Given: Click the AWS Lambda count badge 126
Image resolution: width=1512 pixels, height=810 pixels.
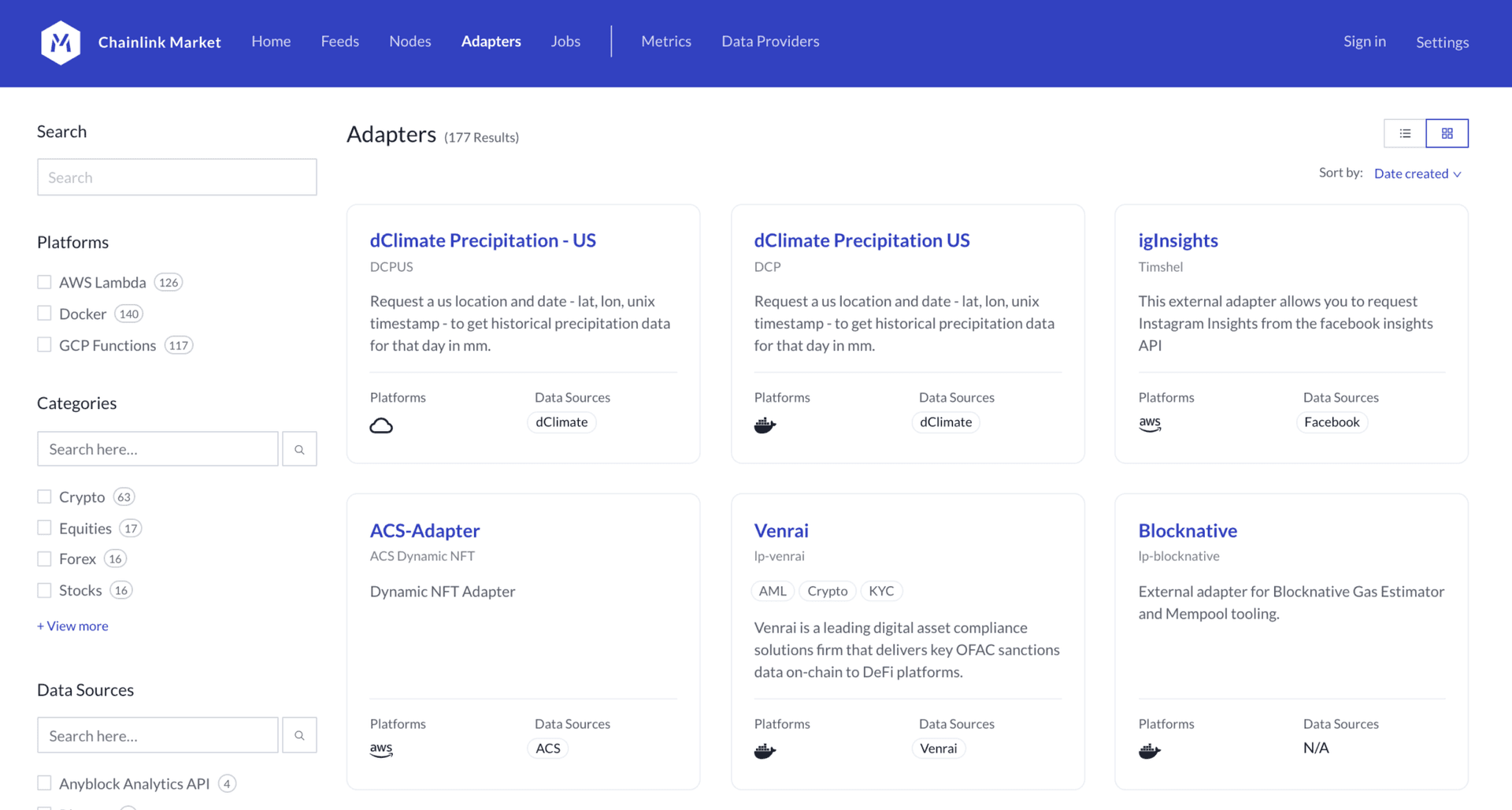Looking at the screenshot, I should click(x=169, y=282).
